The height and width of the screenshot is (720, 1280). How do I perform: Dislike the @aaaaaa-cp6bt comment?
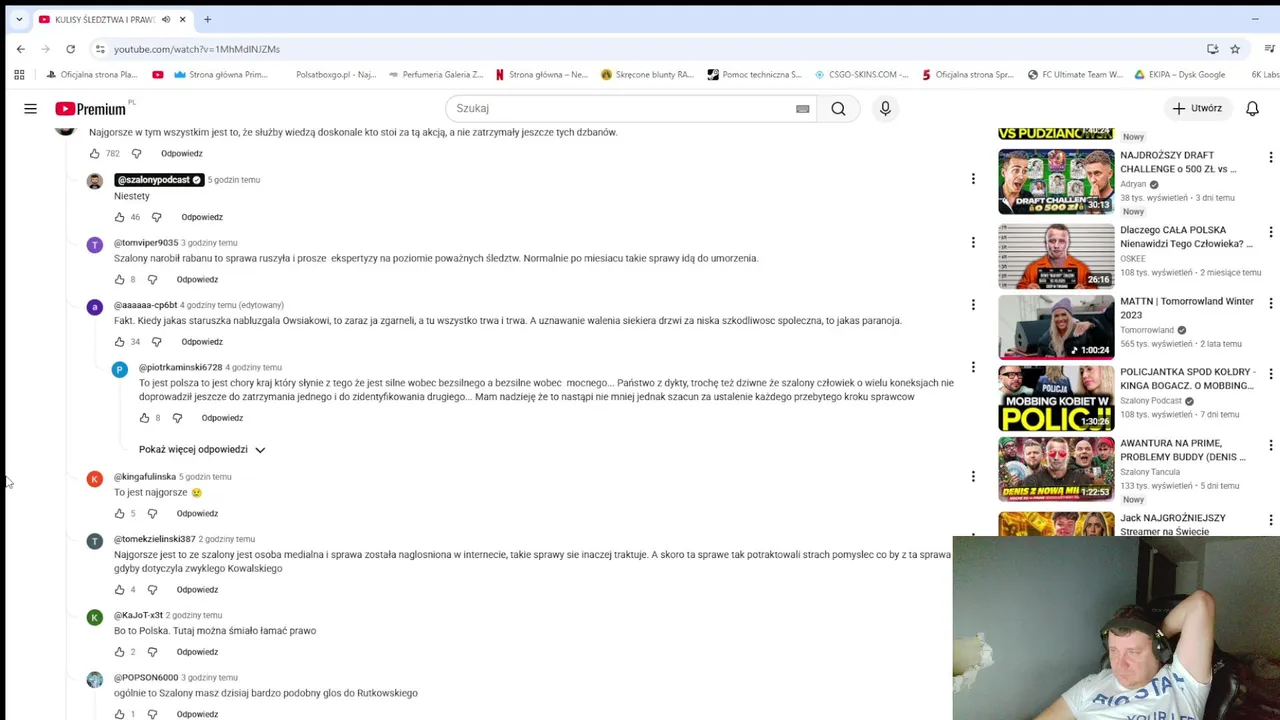point(156,342)
